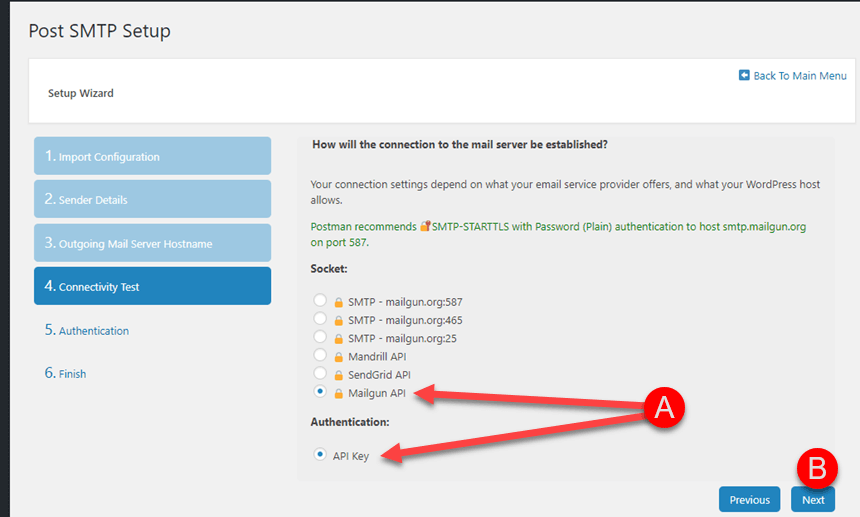Click lock icon beside SMTP - mailgun.org:25
This screenshot has height=517, width=860.
click(x=338, y=339)
